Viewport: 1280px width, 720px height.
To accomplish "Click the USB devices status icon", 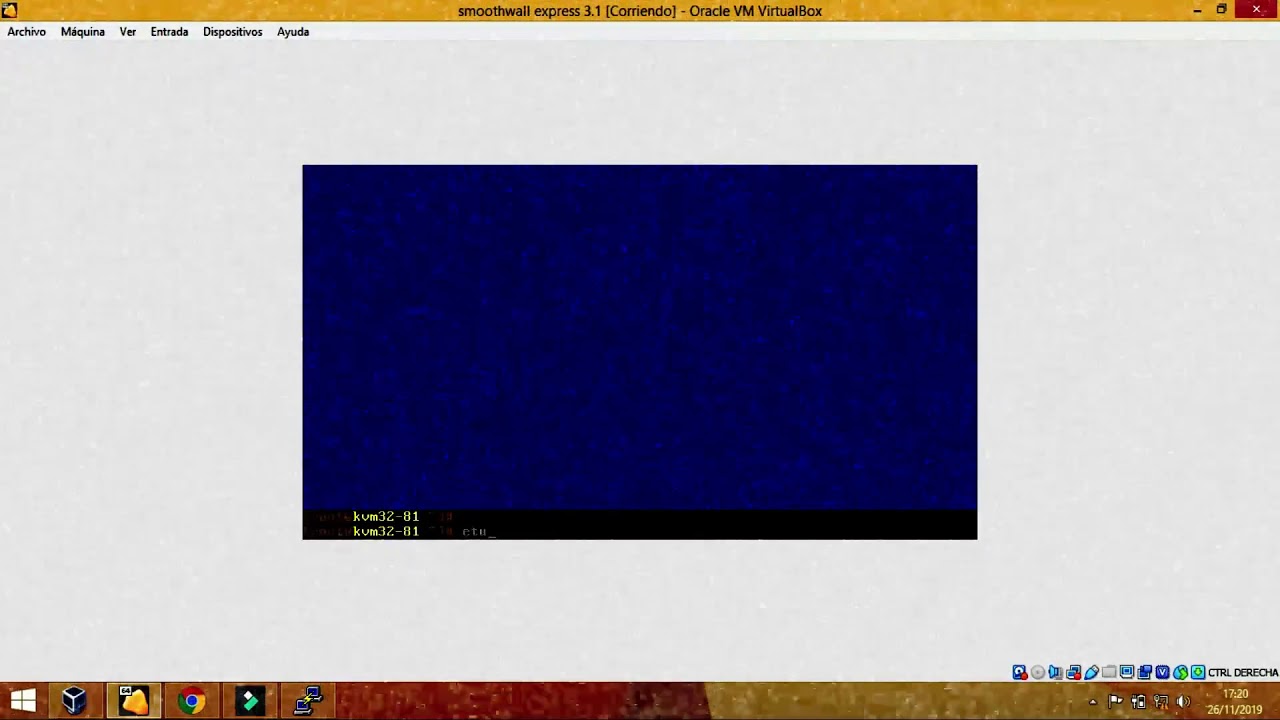I will click(1091, 672).
